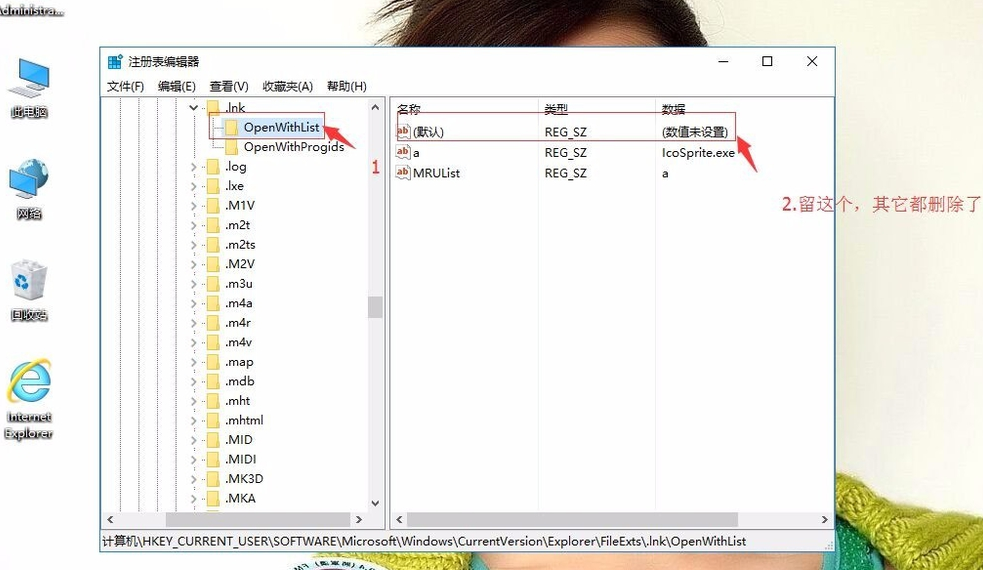Expand the .lxe tree node
The image size is (983, 570).
pos(194,186)
